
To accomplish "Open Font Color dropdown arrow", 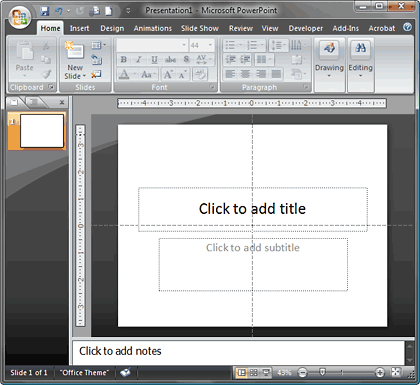I will click(135, 74).
